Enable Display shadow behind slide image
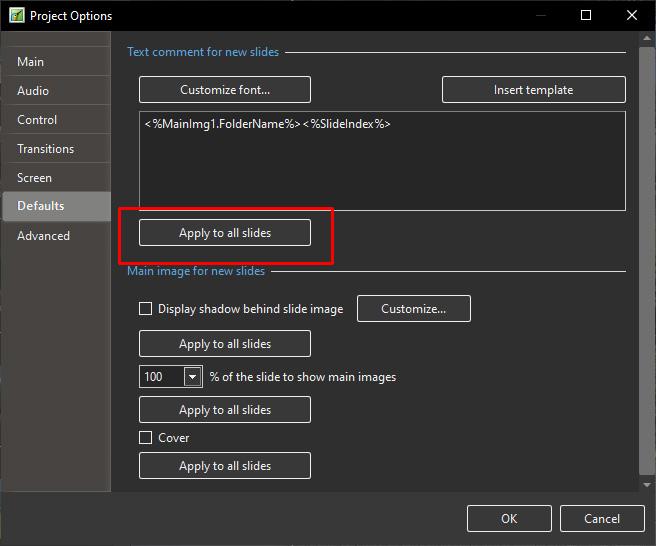This screenshot has width=656, height=546. 146,309
